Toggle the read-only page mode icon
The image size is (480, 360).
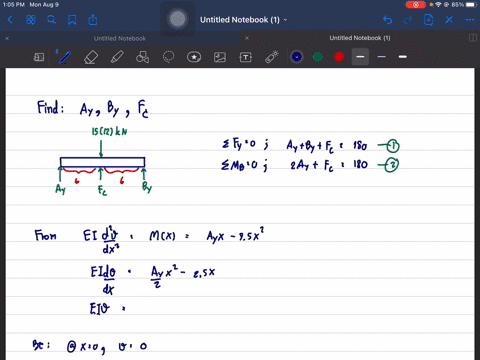tap(39, 57)
